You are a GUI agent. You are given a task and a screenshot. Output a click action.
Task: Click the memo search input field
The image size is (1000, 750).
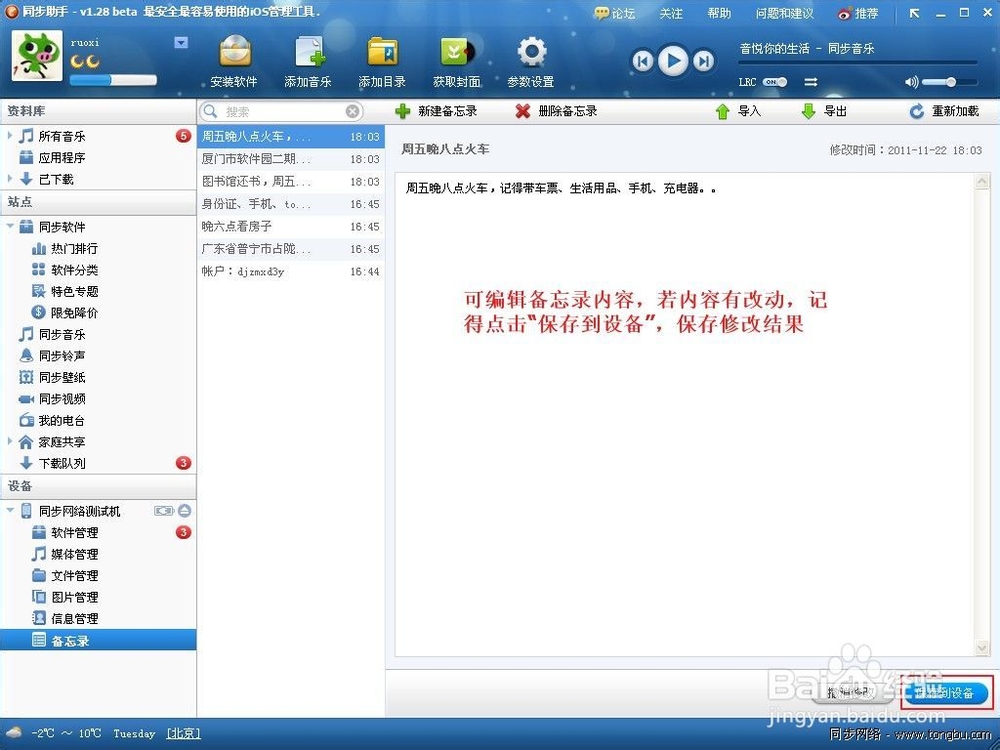[281, 112]
